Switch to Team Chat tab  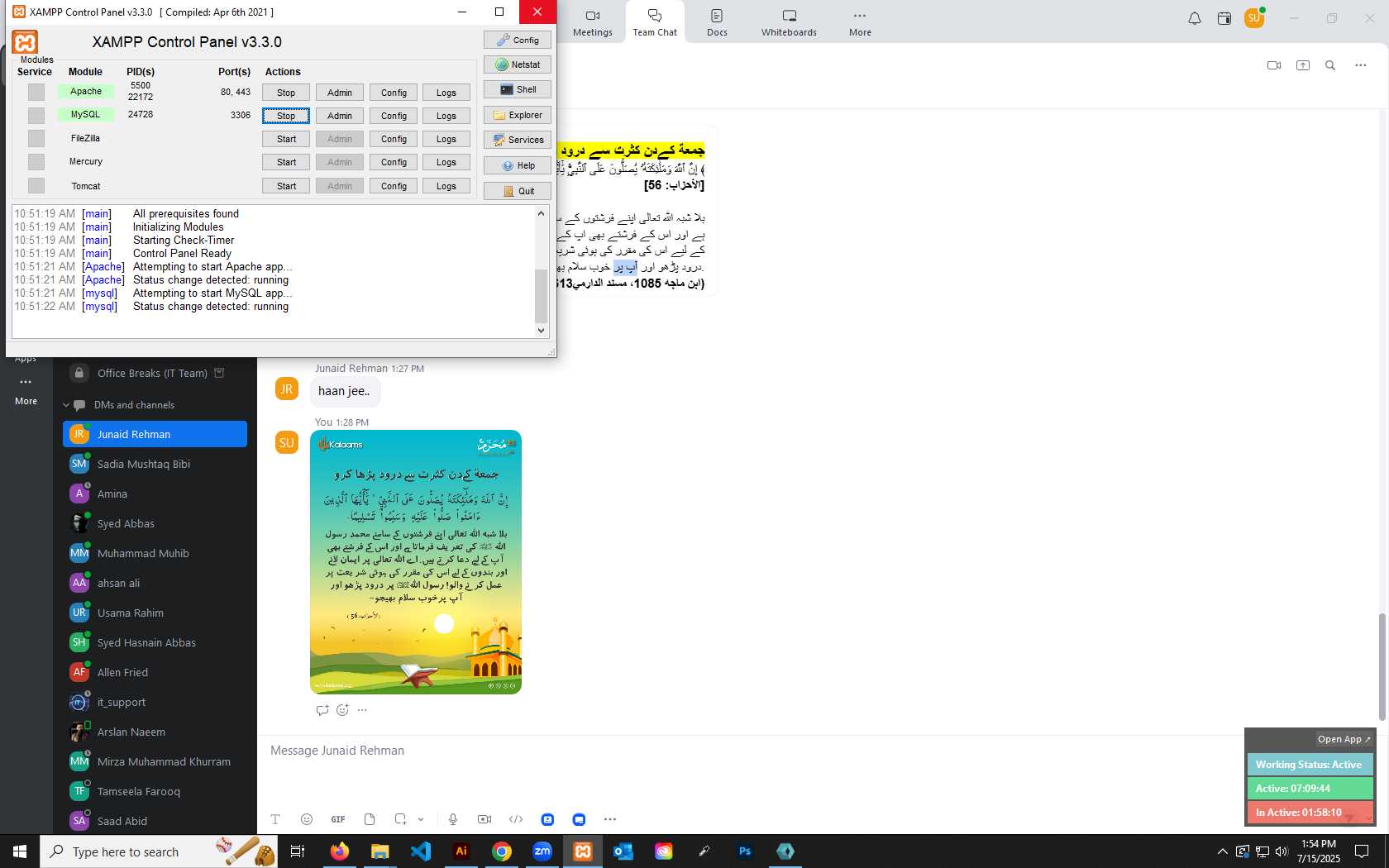click(x=655, y=22)
